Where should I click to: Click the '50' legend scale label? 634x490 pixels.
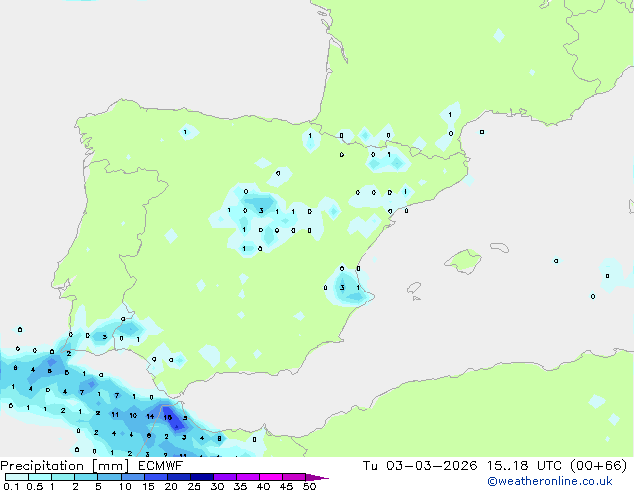309,486
